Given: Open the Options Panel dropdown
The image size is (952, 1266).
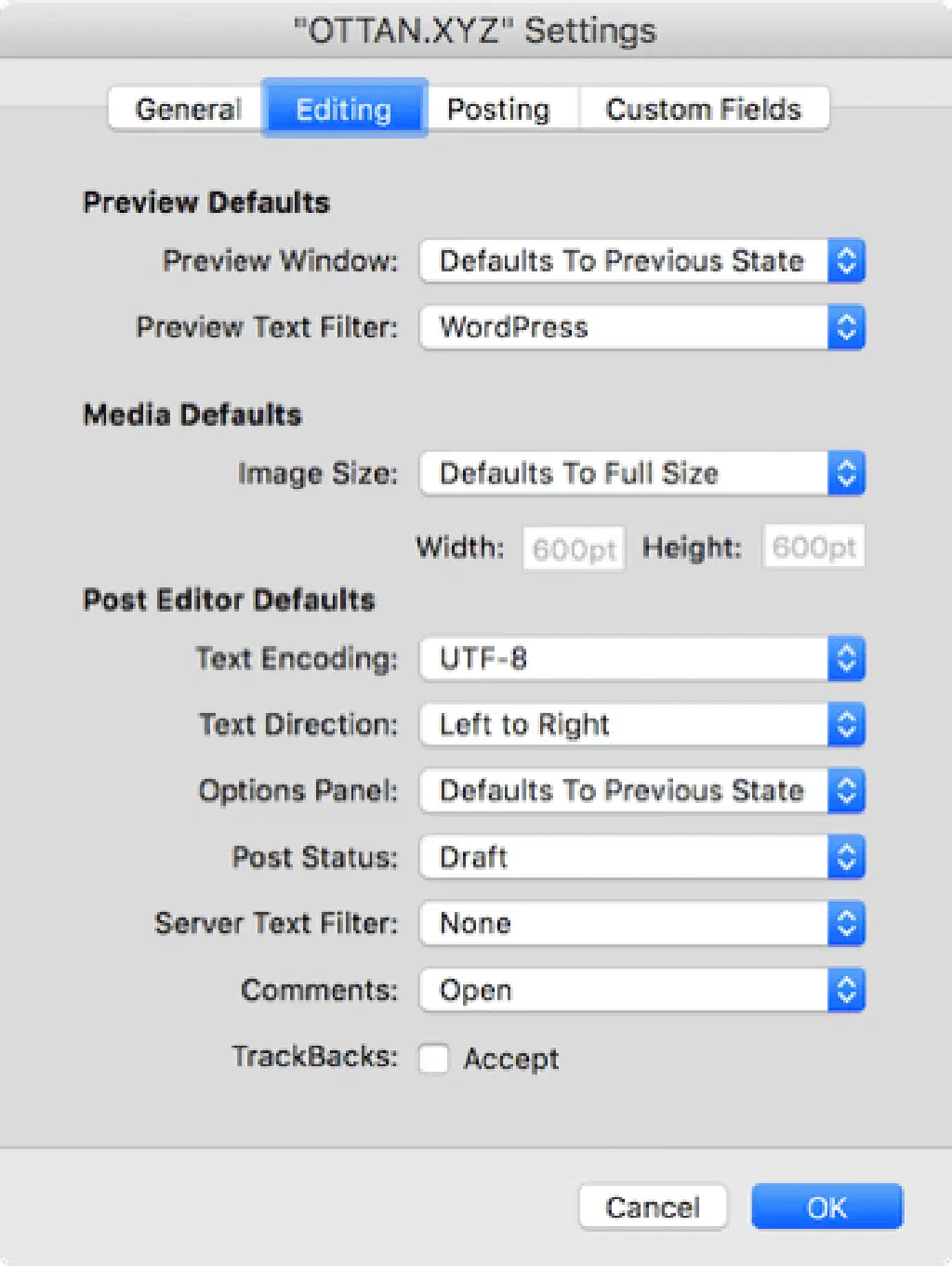Looking at the screenshot, I should (x=641, y=791).
